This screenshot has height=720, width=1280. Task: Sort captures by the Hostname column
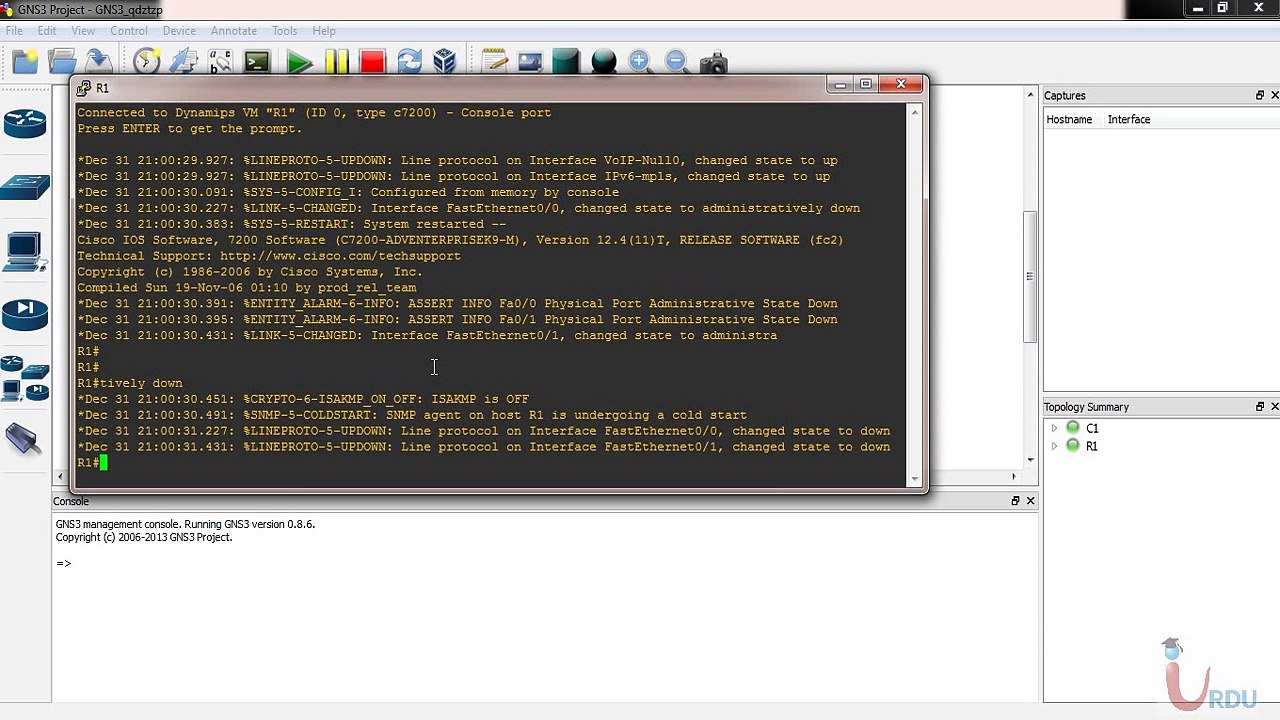click(1069, 119)
